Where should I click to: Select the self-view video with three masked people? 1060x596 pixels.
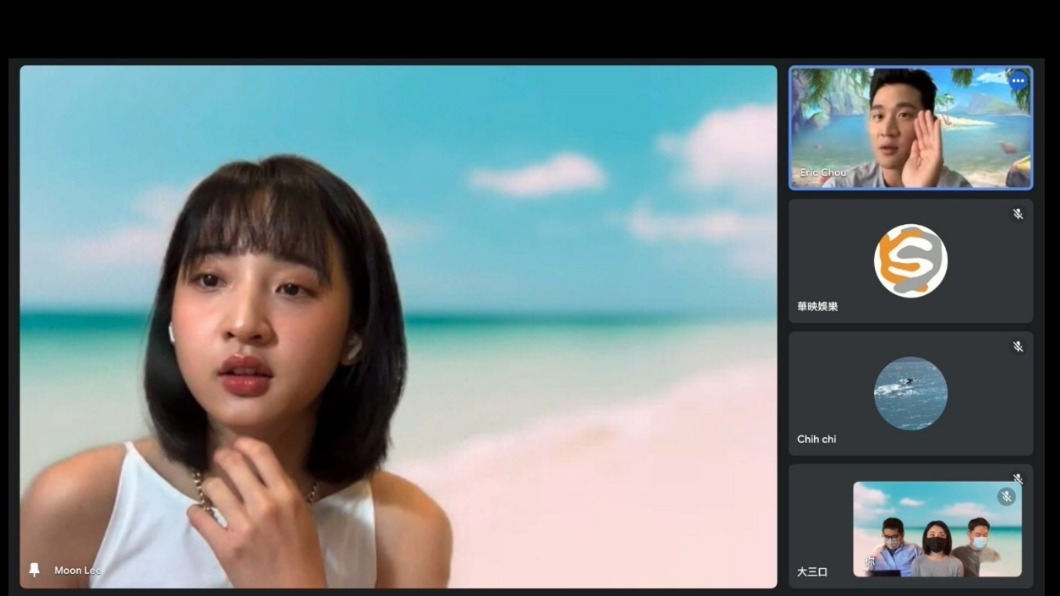[937, 529]
